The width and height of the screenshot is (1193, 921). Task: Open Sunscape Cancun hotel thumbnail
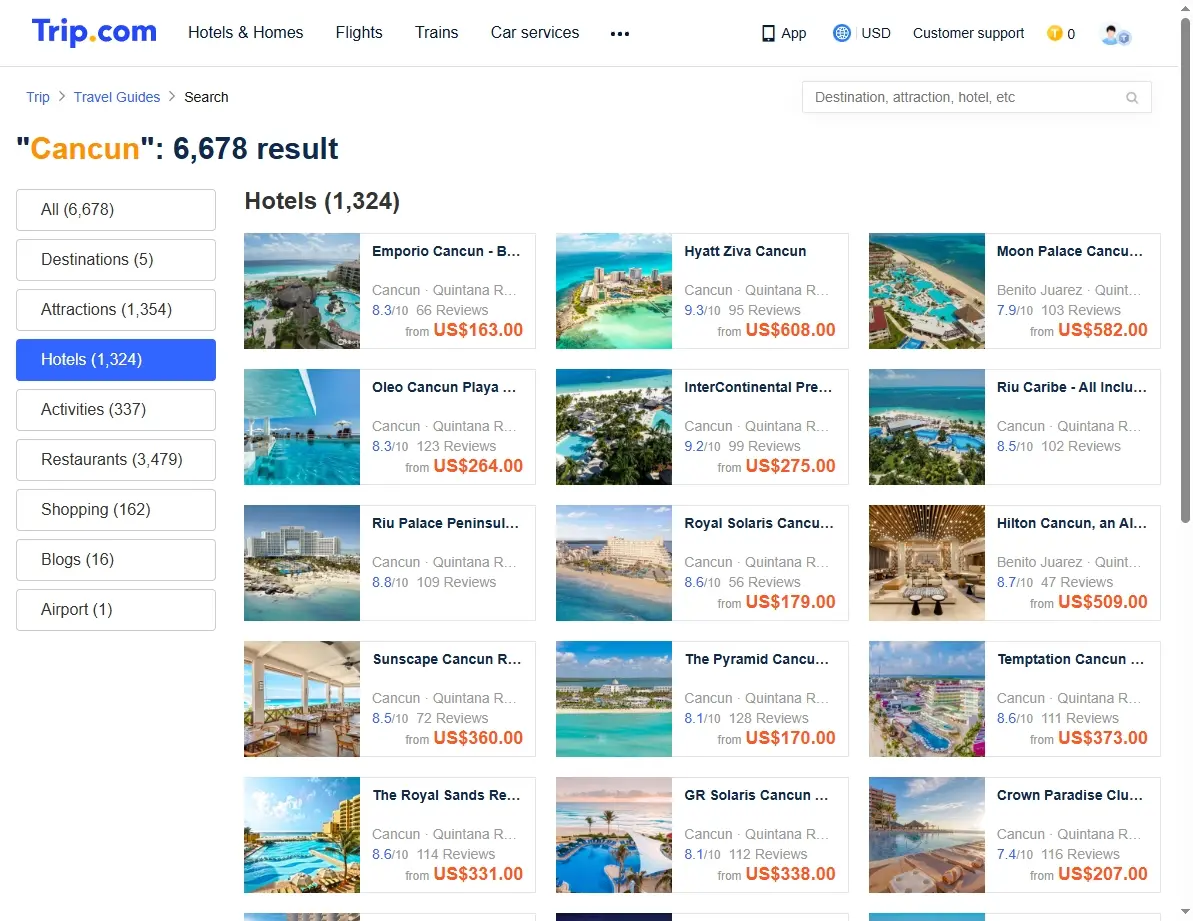point(301,699)
